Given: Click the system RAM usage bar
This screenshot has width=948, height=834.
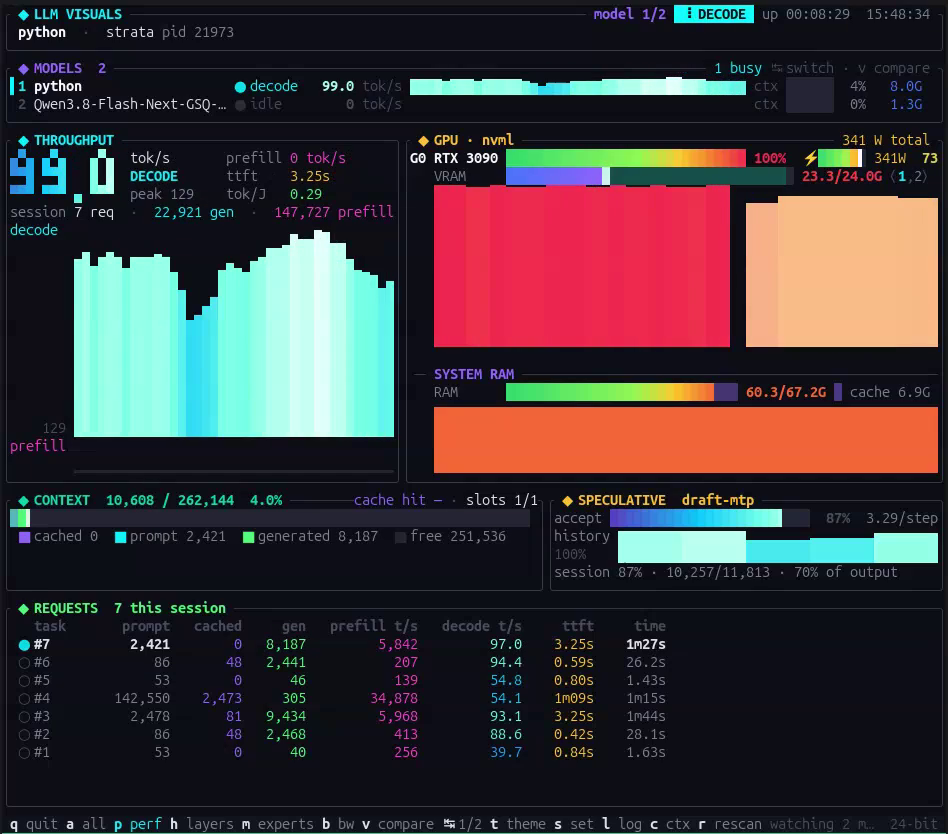Looking at the screenshot, I should (x=622, y=392).
